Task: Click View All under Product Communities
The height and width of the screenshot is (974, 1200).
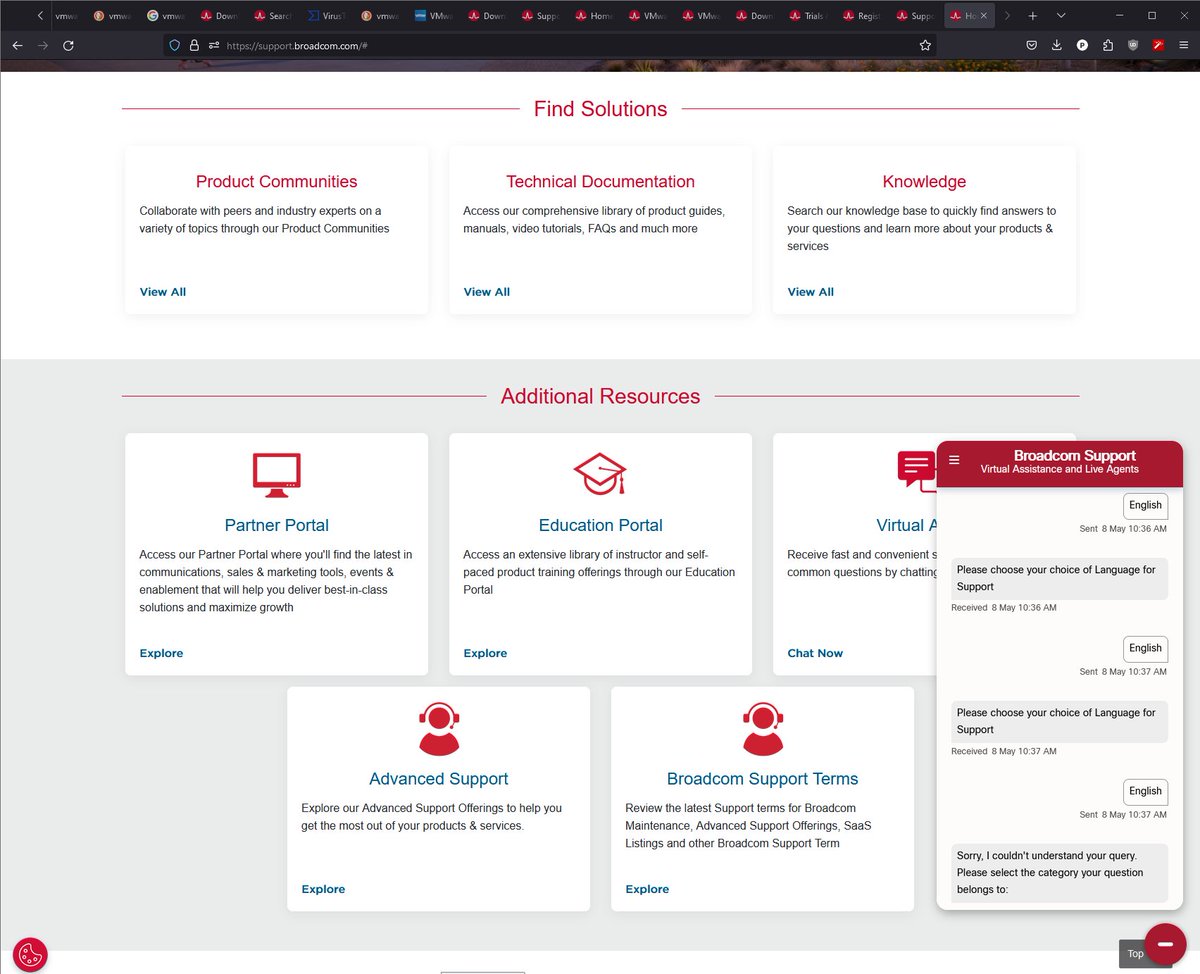Action: [163, 292]
